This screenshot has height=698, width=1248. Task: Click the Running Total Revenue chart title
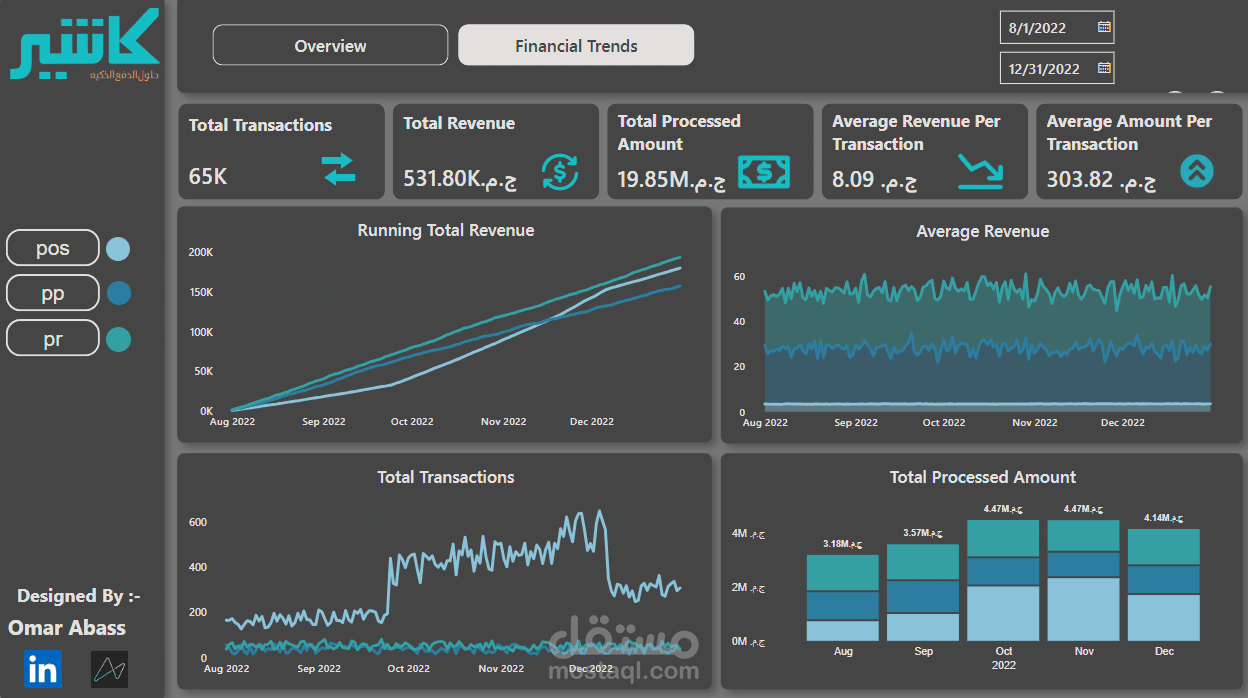[x=446, y=230]
